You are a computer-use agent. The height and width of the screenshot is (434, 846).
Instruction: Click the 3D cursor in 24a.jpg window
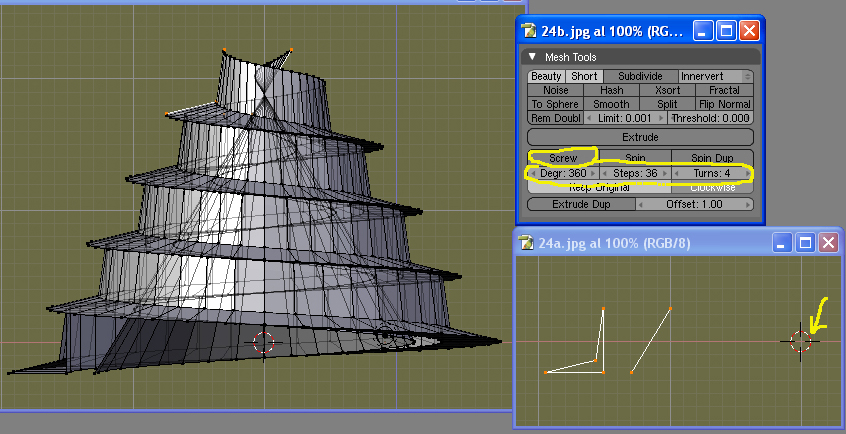click(800, 341)
